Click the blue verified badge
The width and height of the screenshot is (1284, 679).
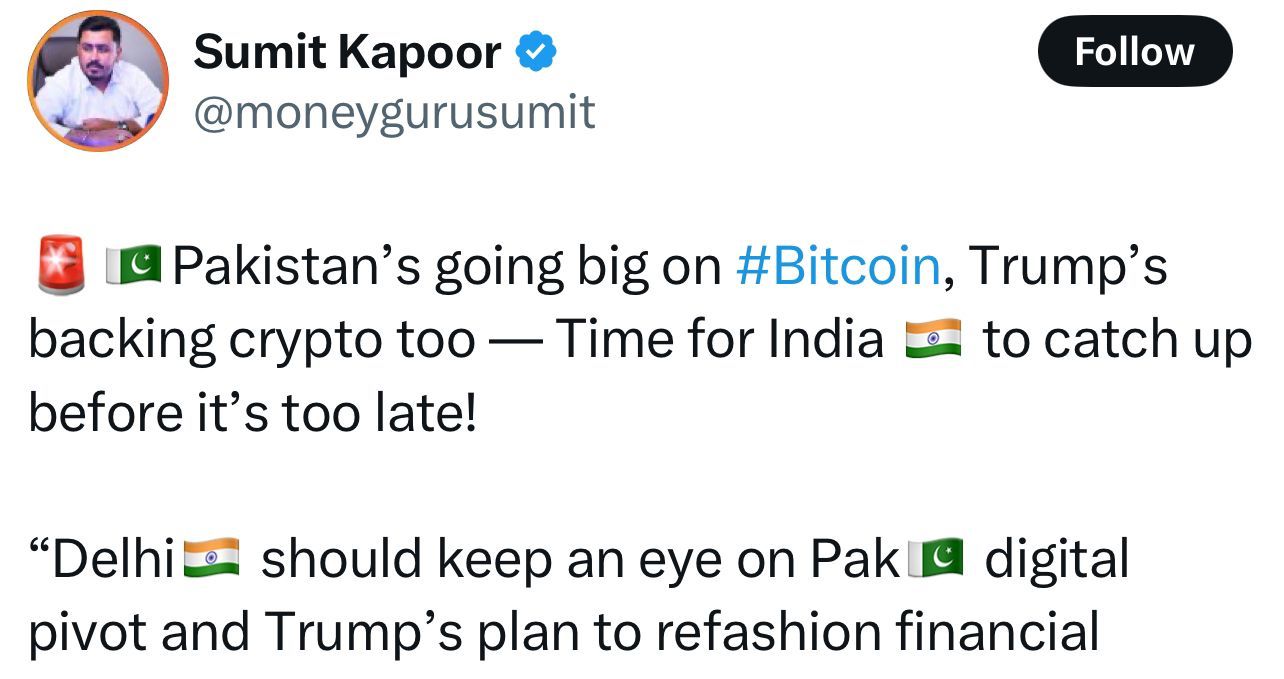tap(535, 52)
